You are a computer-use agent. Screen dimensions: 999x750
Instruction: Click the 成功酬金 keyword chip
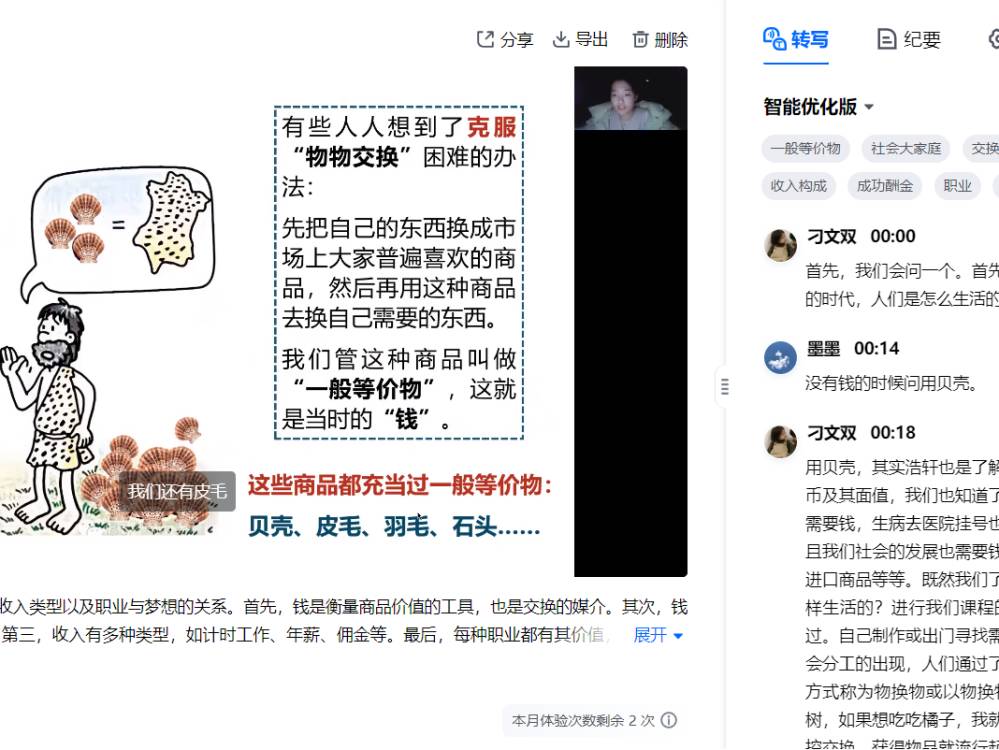884,186
